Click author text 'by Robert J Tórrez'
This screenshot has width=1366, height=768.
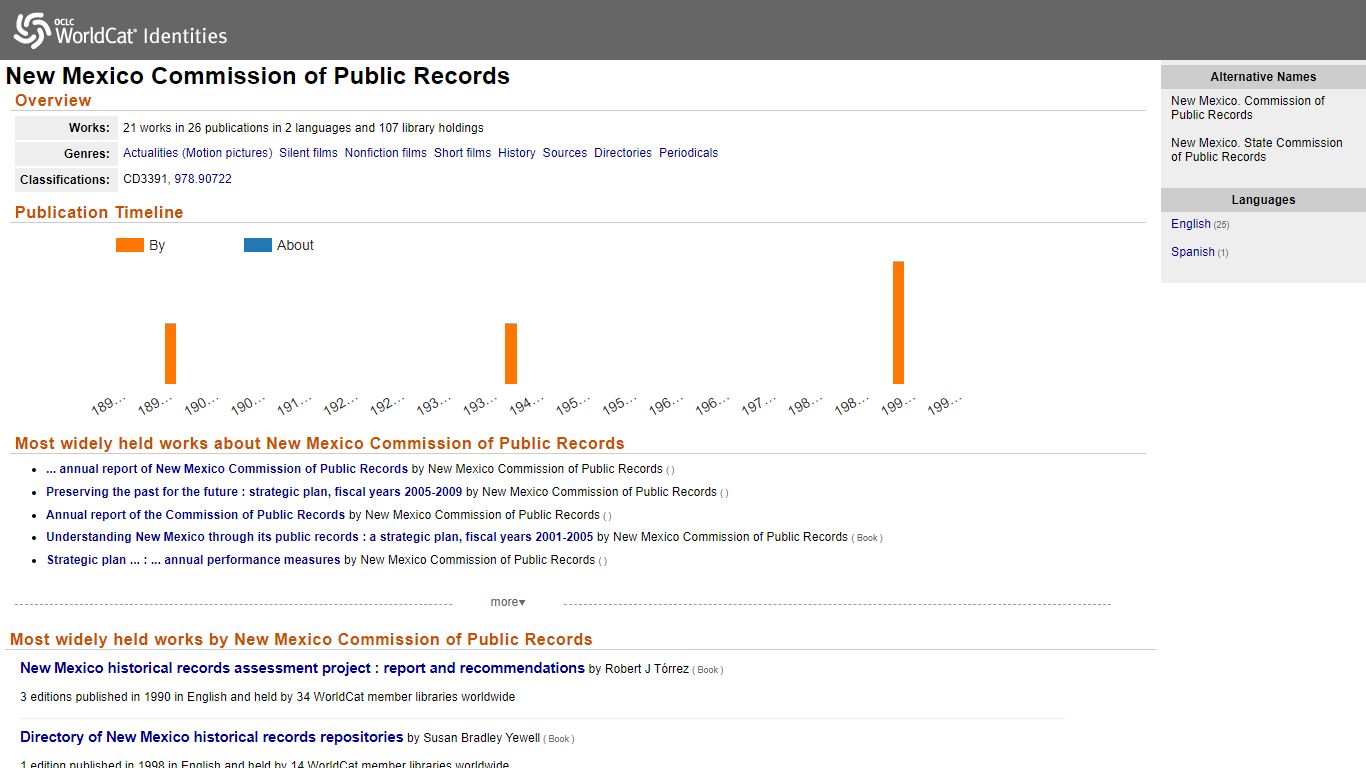click(639, 669)
